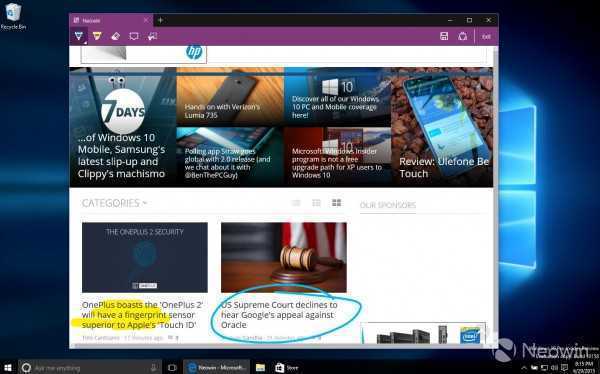
Task: Select the Clip tool in Web Note toolbar
Action: 152,36
